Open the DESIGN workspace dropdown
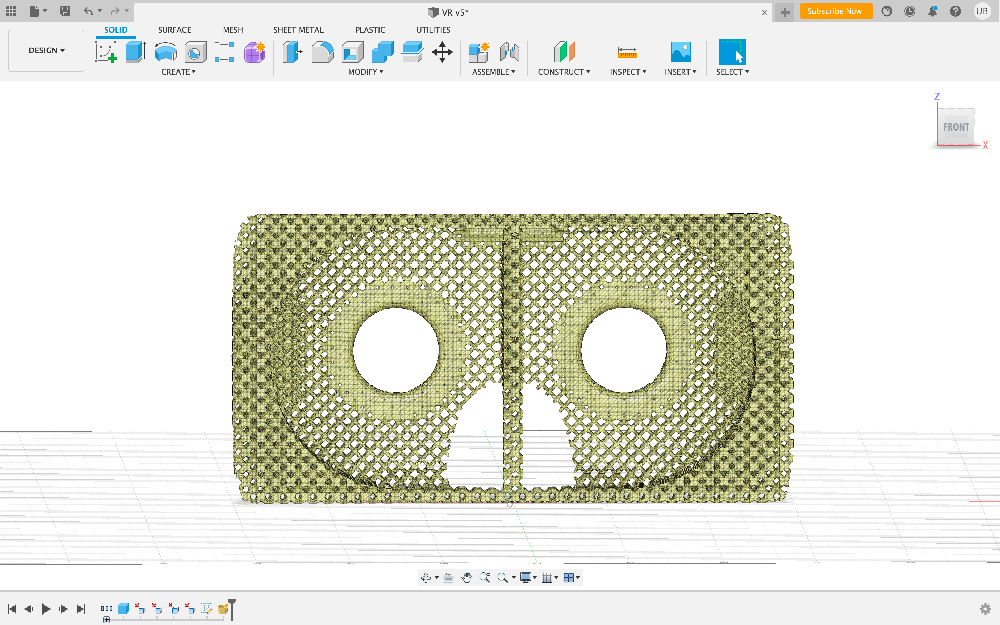This screenshot has height=625, width=1000. [46, 50]
